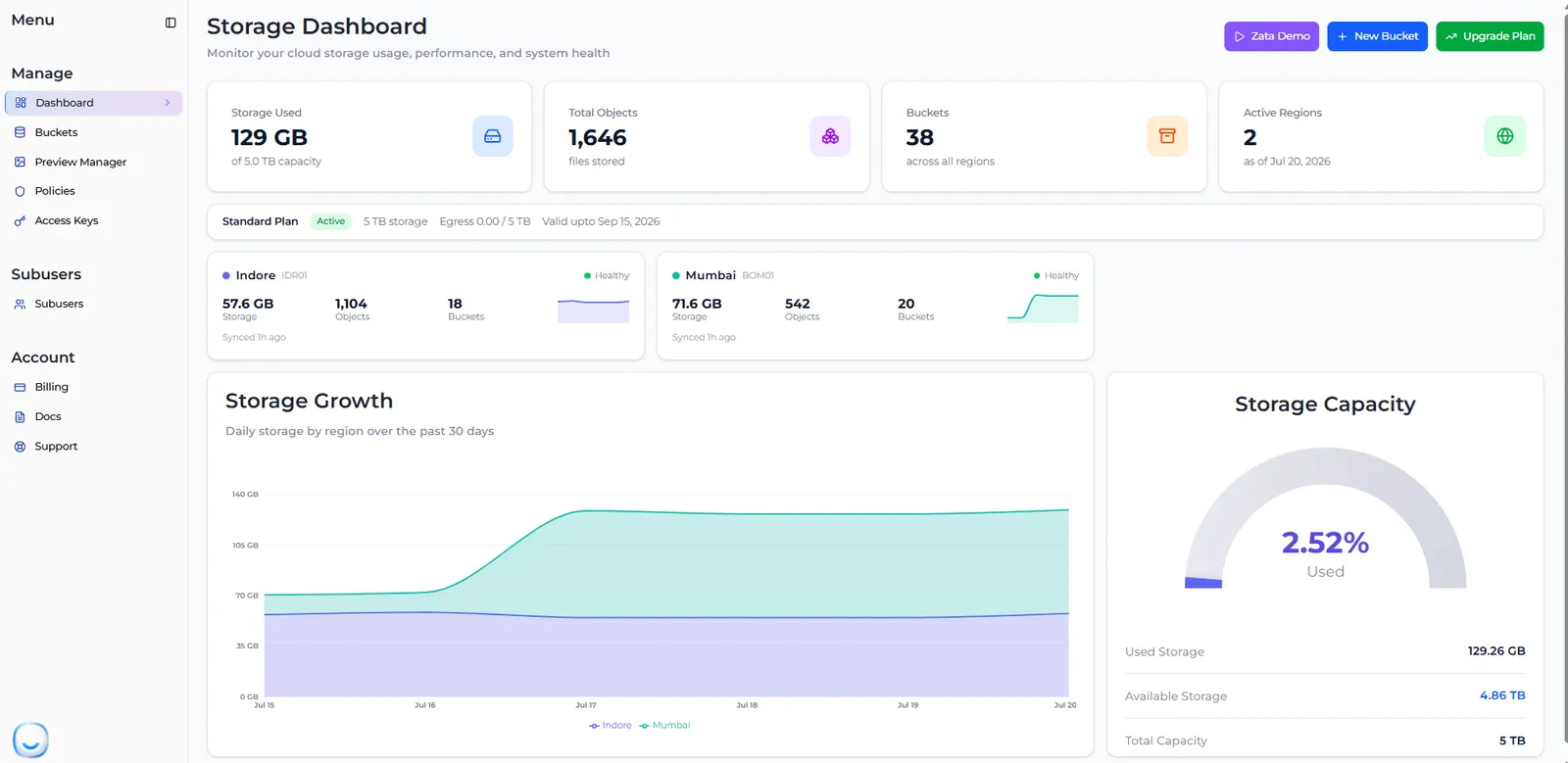Click the green Active plan badge

[330, 221]
